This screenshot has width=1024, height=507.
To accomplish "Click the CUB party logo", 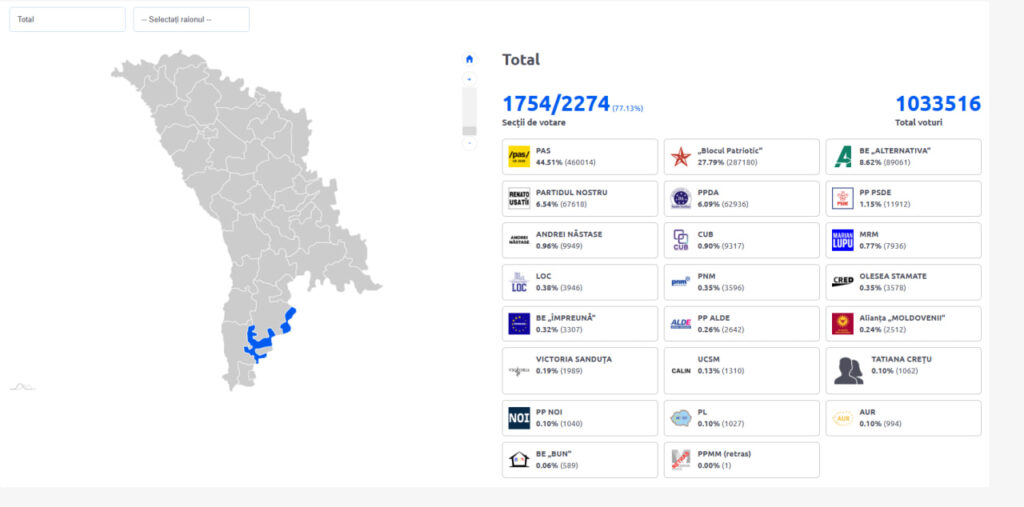I will (680, 240).
